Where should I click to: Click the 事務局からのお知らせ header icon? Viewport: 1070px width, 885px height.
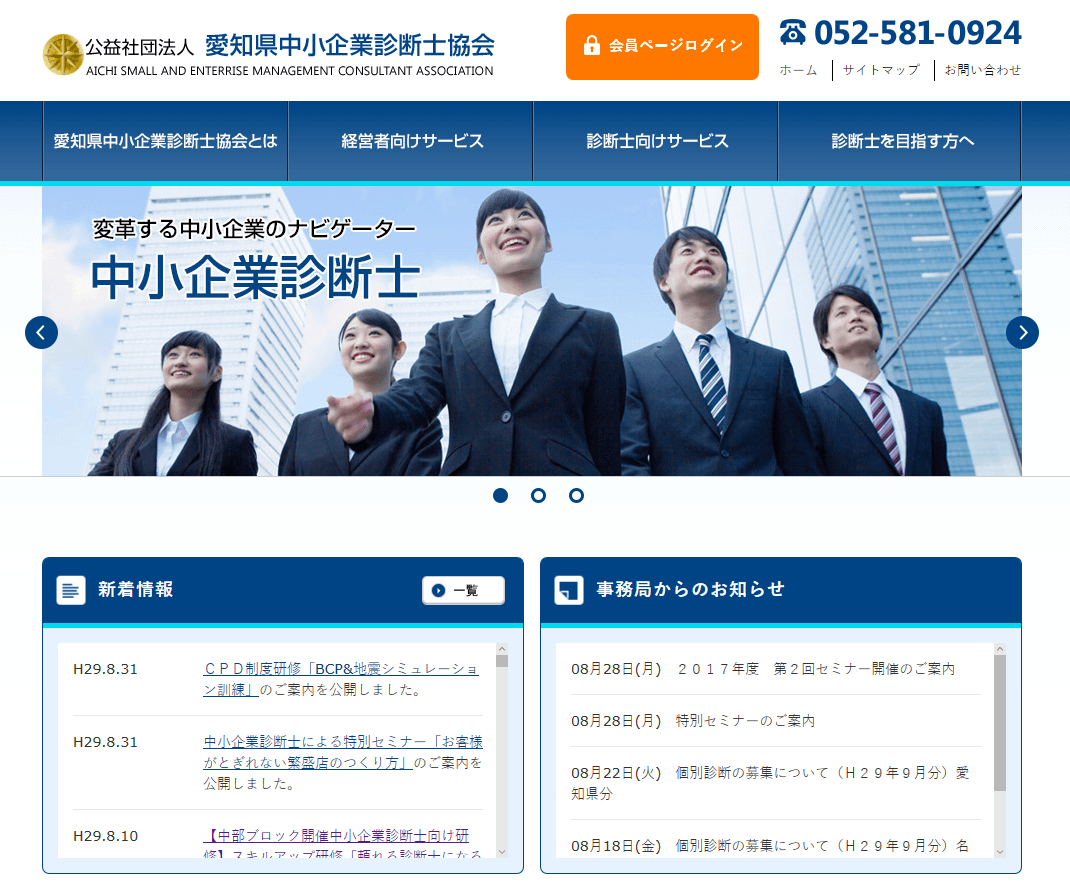coord(569,590)
